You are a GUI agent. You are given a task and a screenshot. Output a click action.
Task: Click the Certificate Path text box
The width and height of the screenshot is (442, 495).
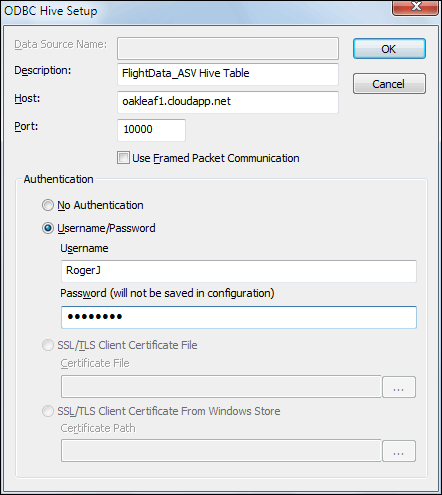coord(221,451)
